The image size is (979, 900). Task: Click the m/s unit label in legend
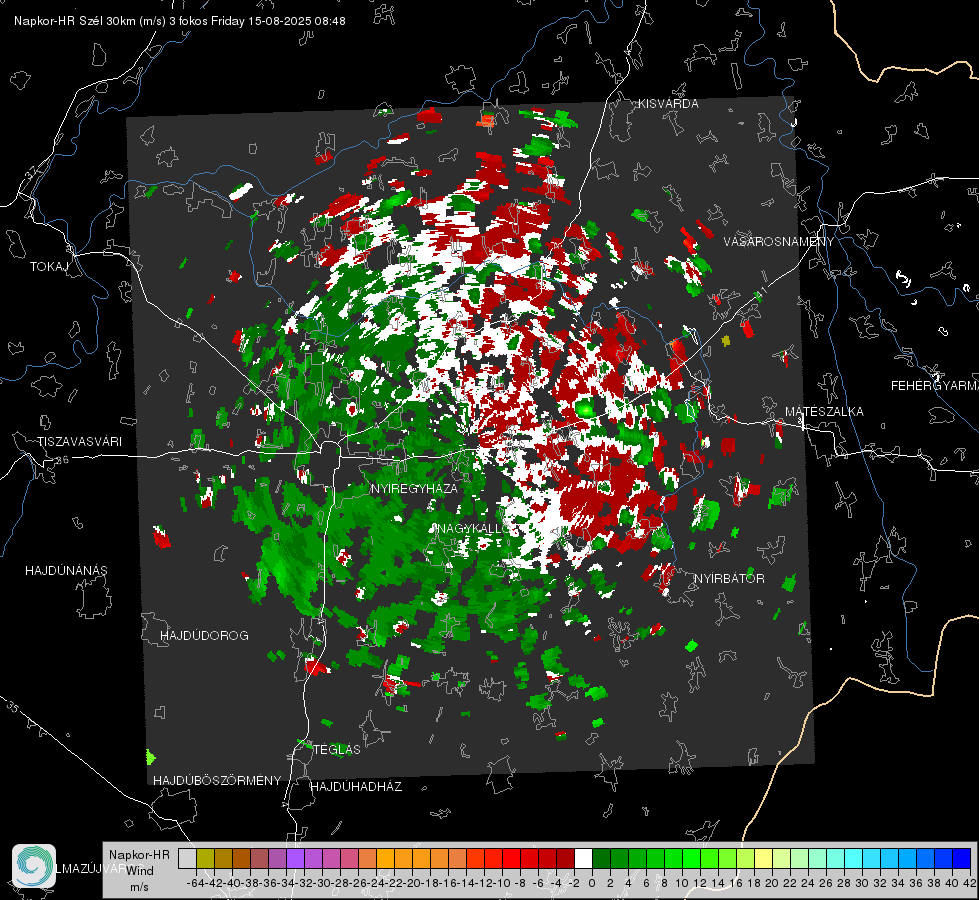point(140,887)
